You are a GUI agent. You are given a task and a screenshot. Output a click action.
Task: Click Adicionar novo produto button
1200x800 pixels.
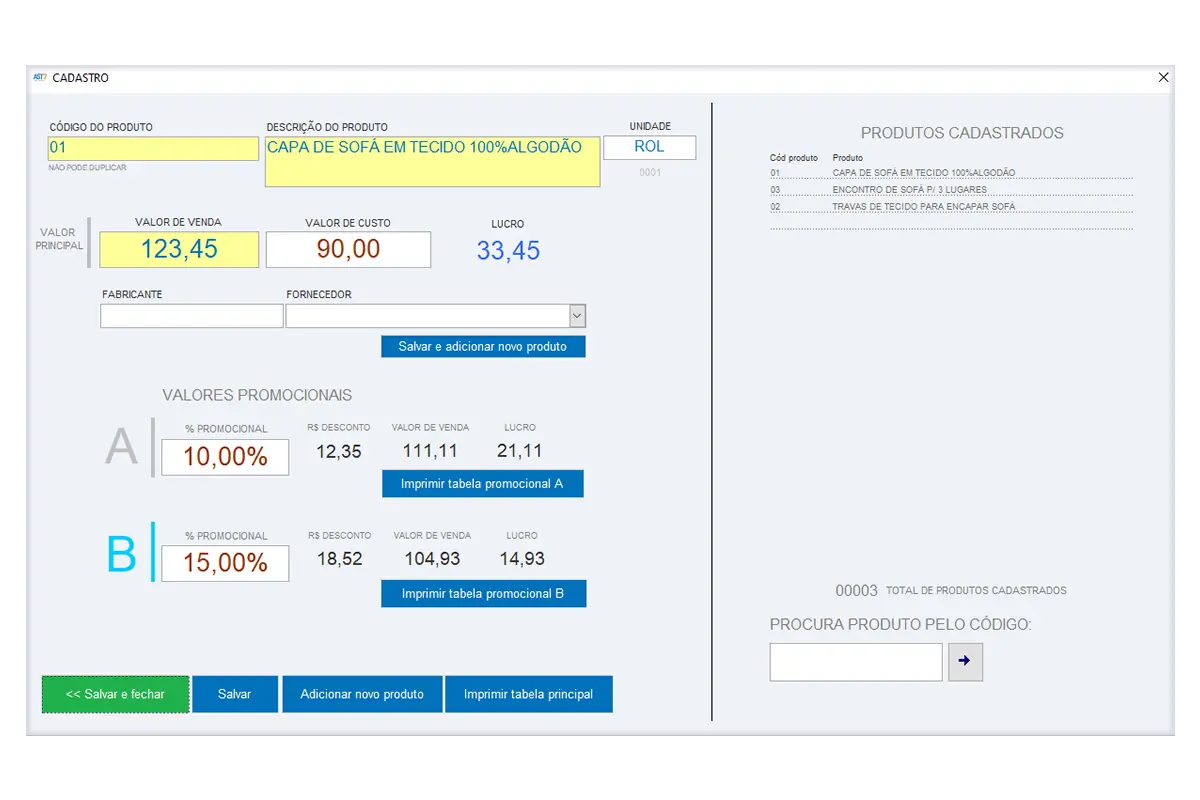click(x=362, y=694)
